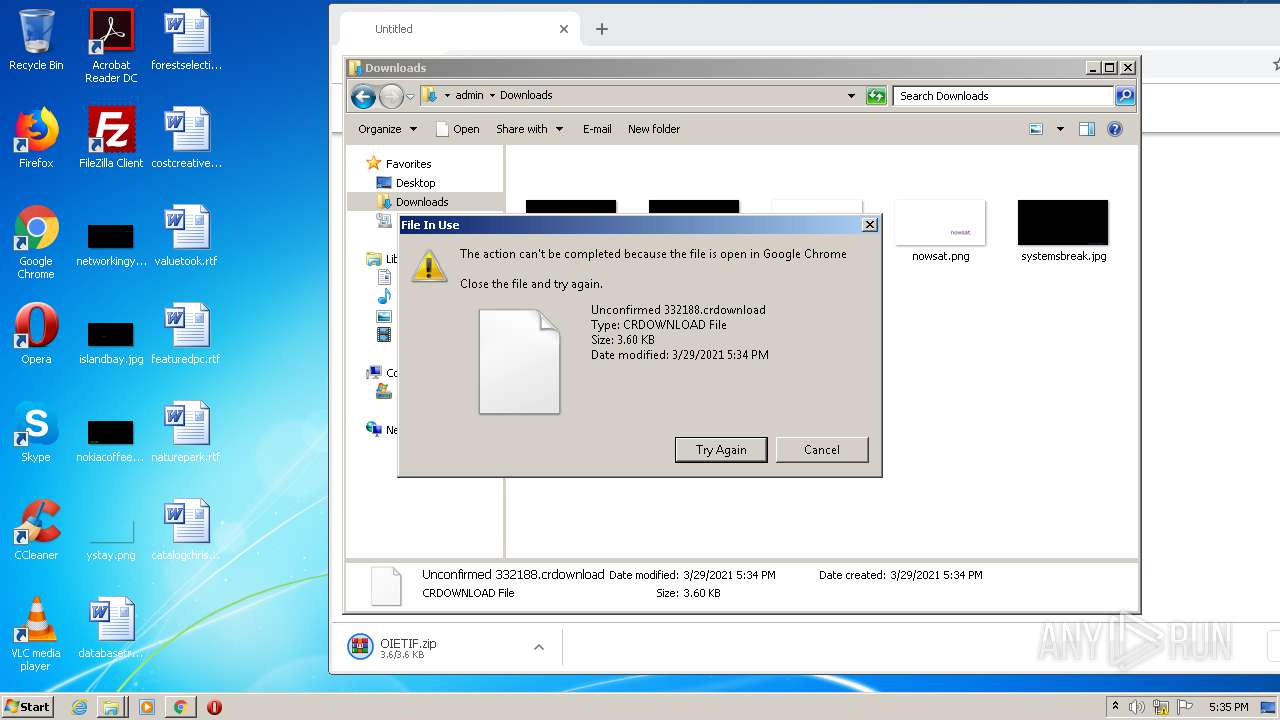
Task: Select the naturepark.rtf desktop file
Action: [186, 432]
